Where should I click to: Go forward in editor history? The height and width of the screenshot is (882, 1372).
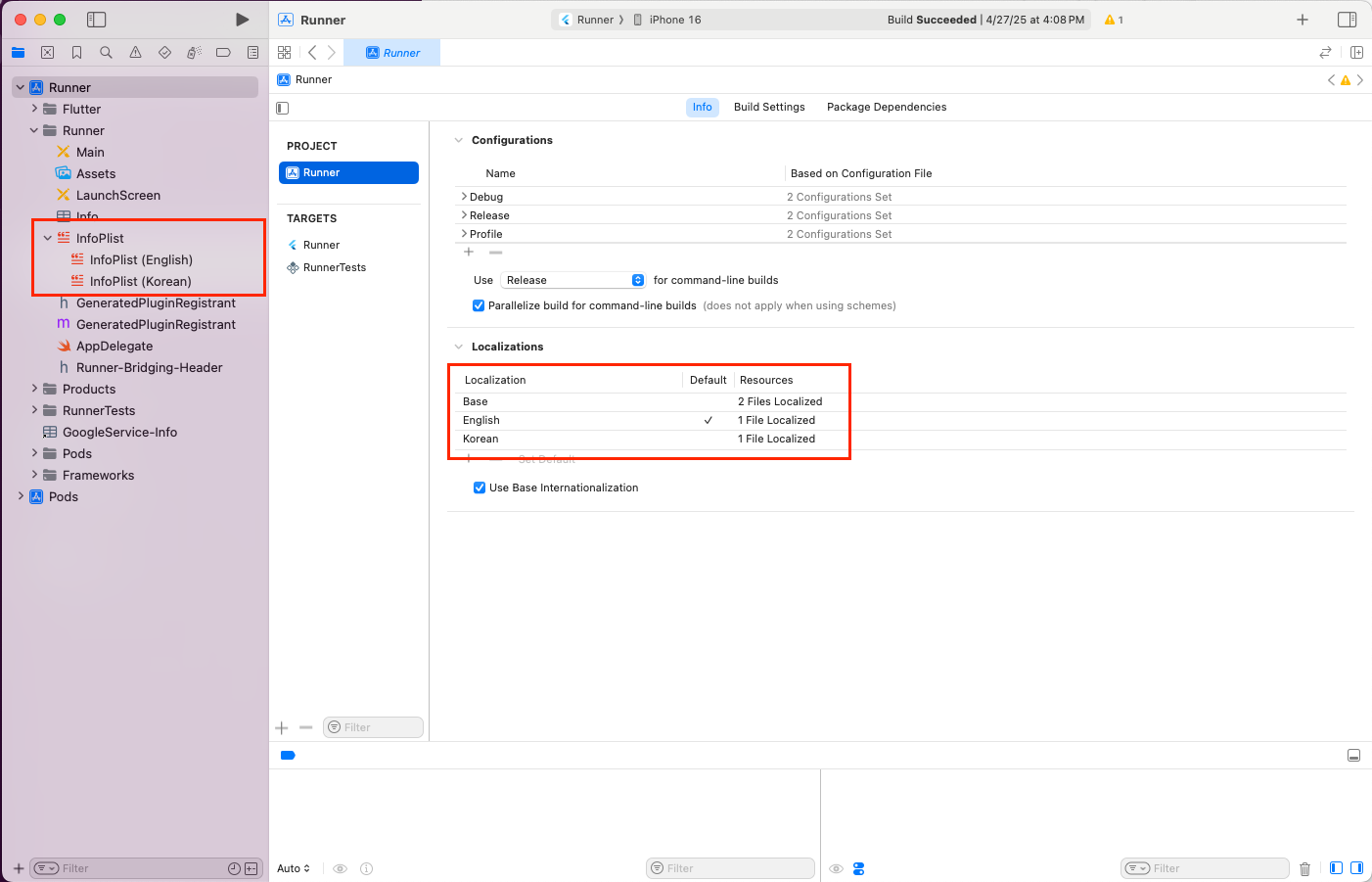click(332, 53)
